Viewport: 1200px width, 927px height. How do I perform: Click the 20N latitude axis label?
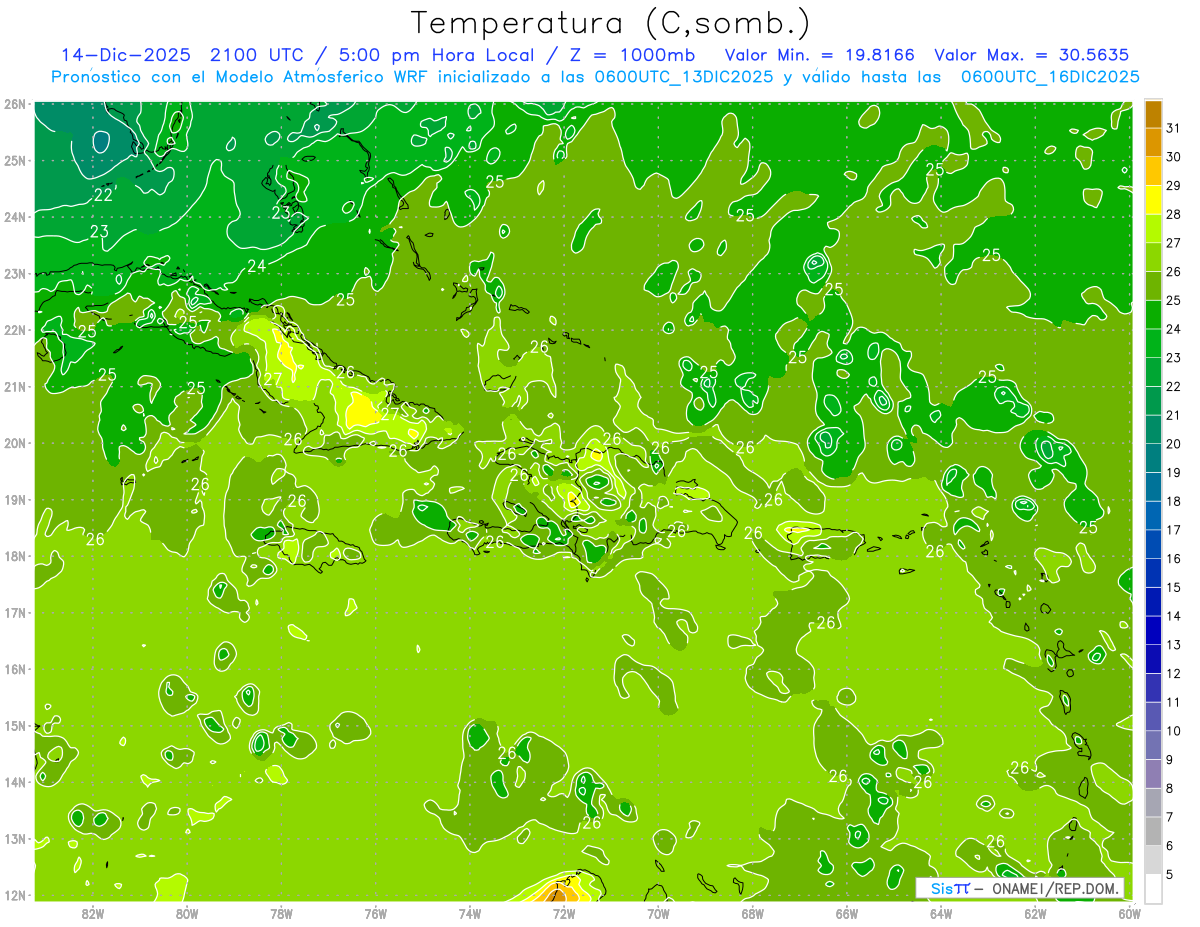pos(14,443)
